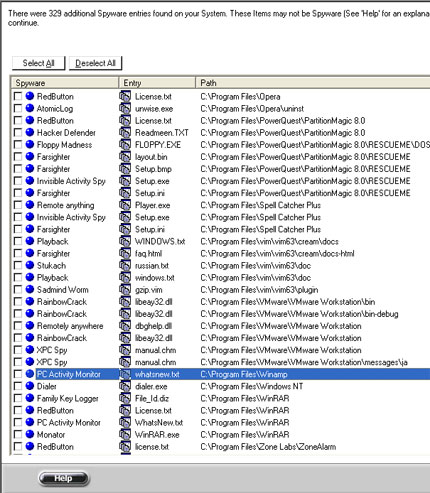The image size is (430, 493).
Task: Click the file icon next to dbghelp.dll
Action: pyautogui.click(x=125, y=326)
